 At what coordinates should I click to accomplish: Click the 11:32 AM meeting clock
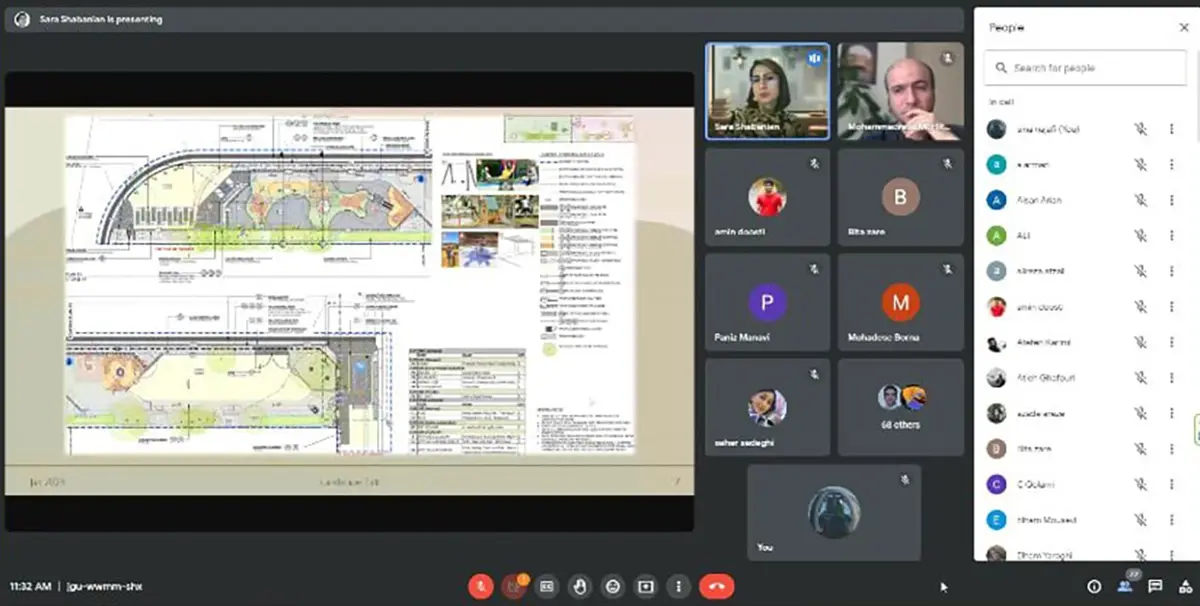tap(30, 586)
